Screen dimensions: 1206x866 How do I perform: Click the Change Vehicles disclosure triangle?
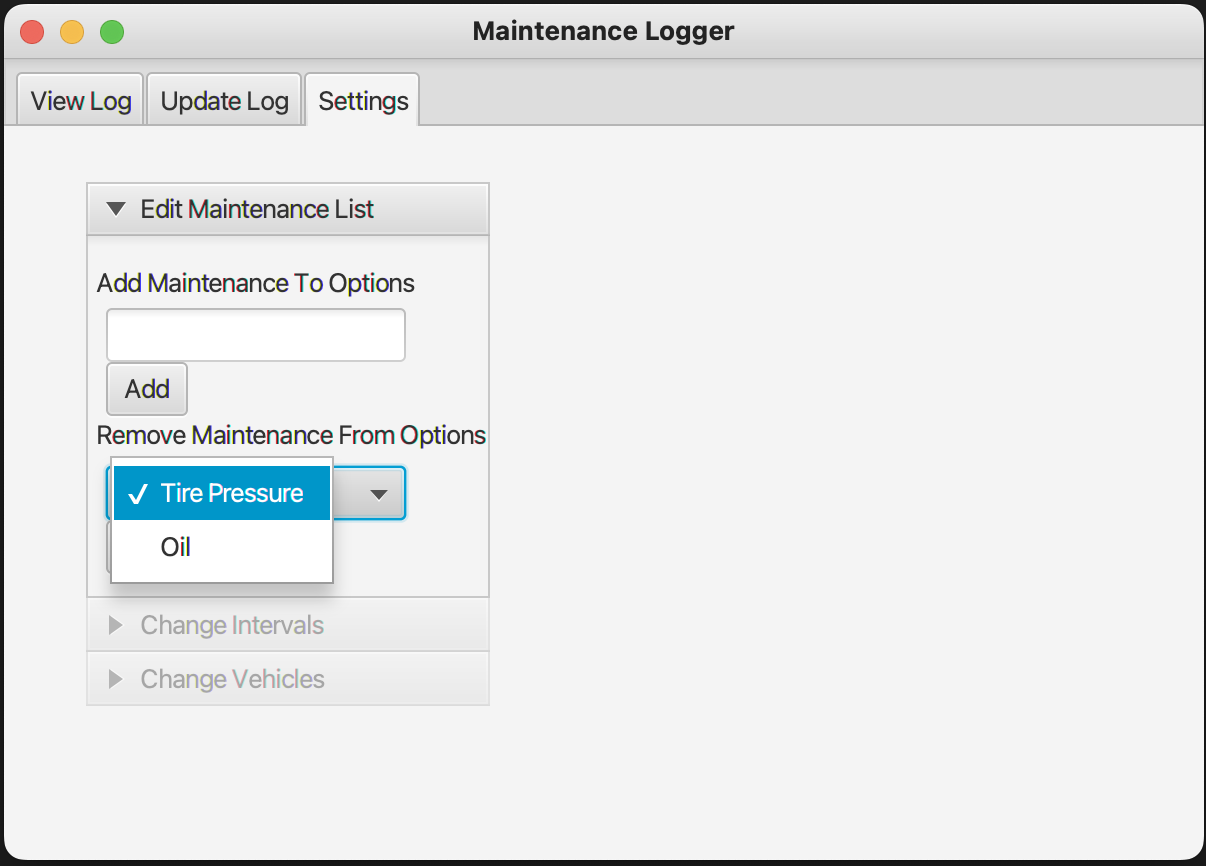click(x=116, y=679)
